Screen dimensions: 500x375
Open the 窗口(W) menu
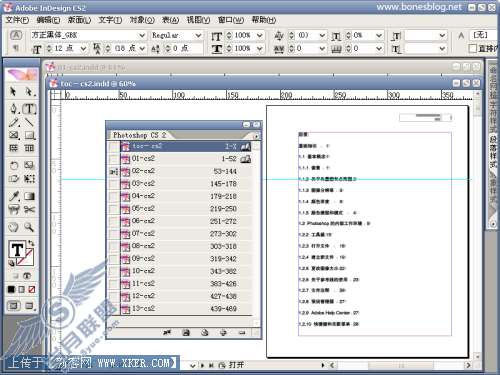tap(231, 20)
